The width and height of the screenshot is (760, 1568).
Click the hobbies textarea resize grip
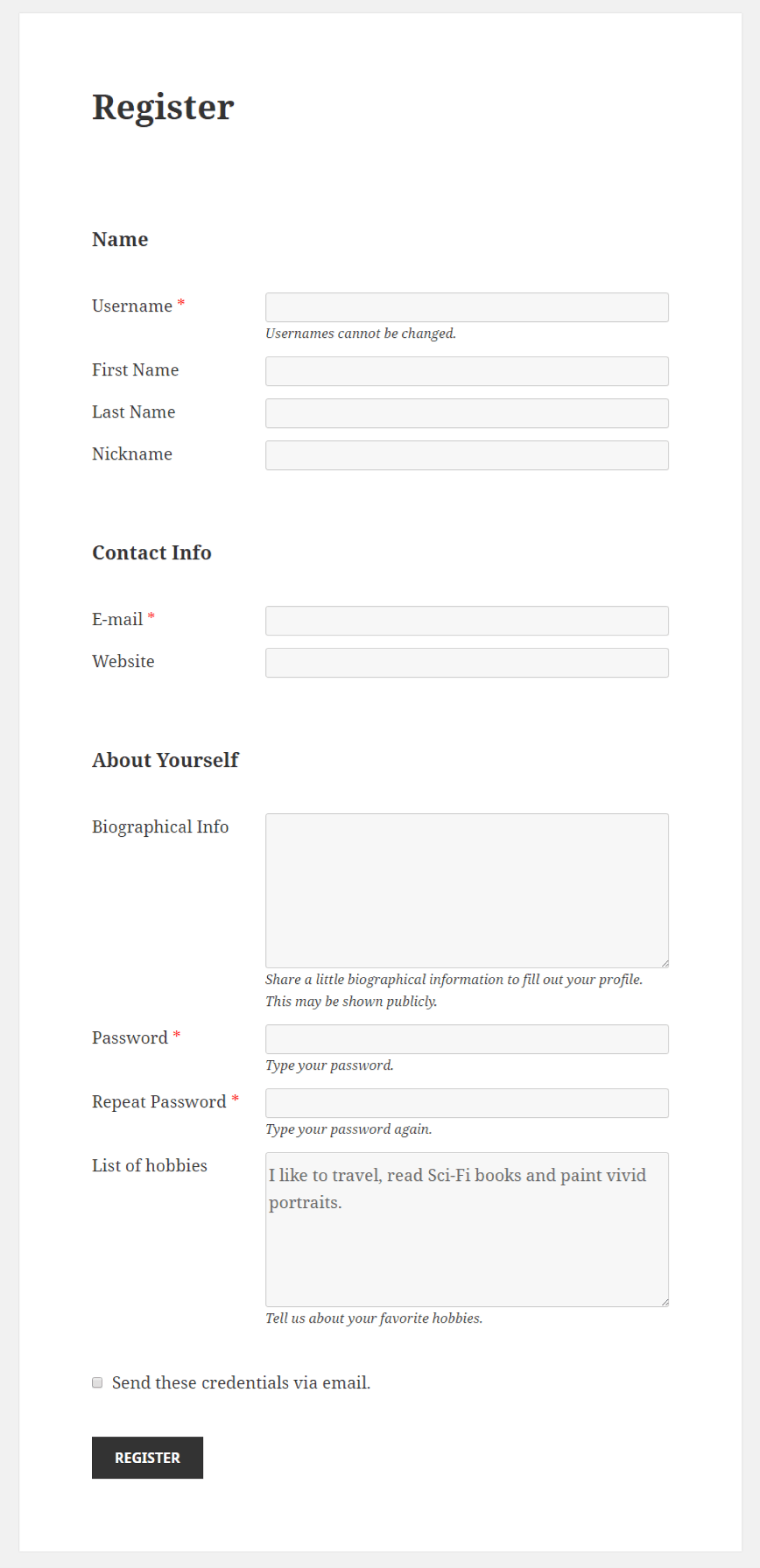pyautogui.click(x=665, y=1302)
